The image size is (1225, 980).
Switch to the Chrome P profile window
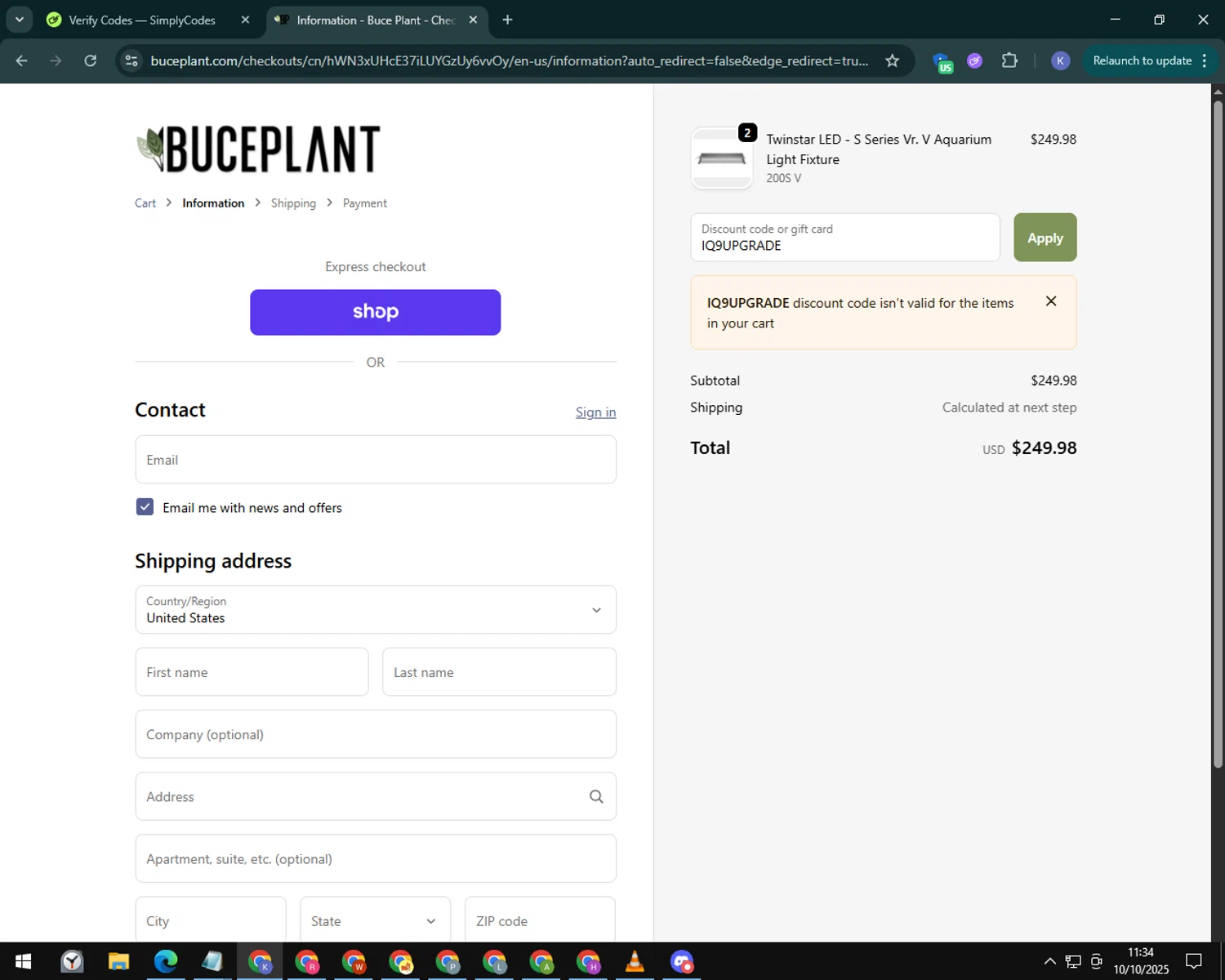pyautogui.click(x=448, y=961)
